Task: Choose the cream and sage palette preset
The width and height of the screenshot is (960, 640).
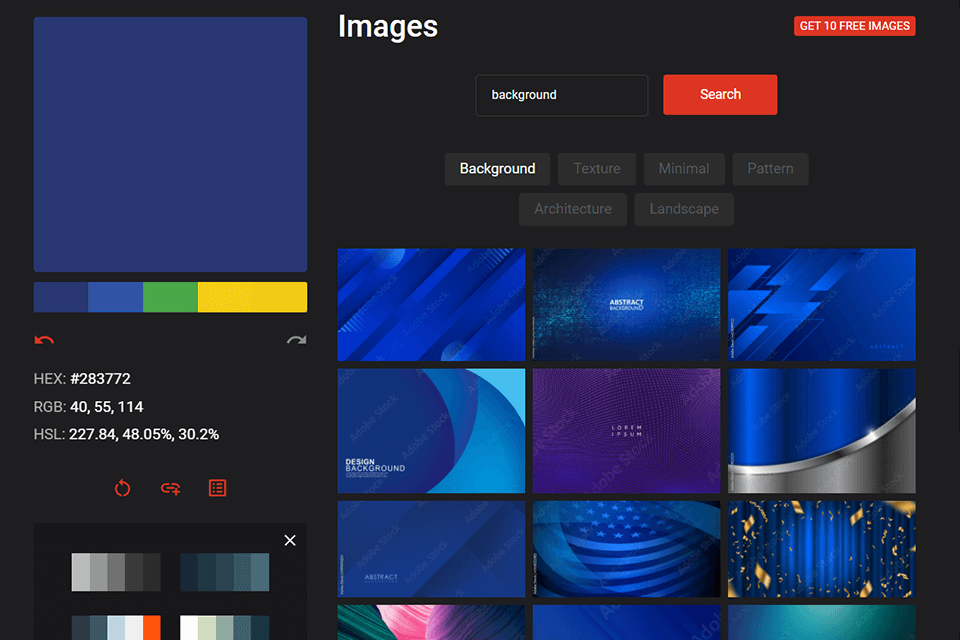Action: point(225,628)
